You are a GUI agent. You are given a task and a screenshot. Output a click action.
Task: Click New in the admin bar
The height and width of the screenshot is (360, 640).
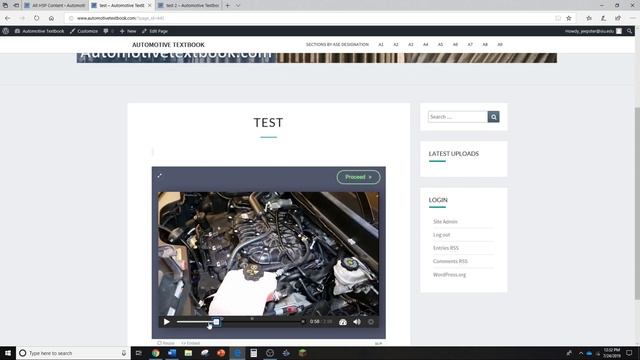[128, 31]
